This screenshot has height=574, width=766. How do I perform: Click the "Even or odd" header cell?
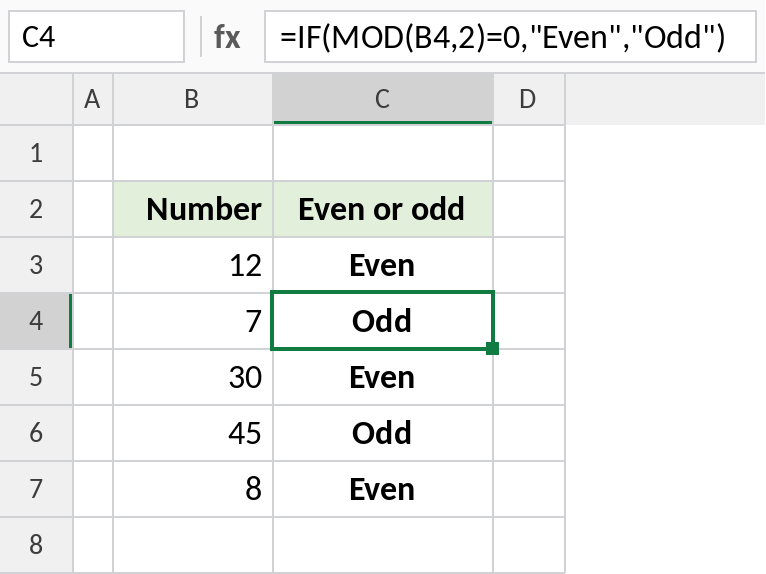pos(383,209)
